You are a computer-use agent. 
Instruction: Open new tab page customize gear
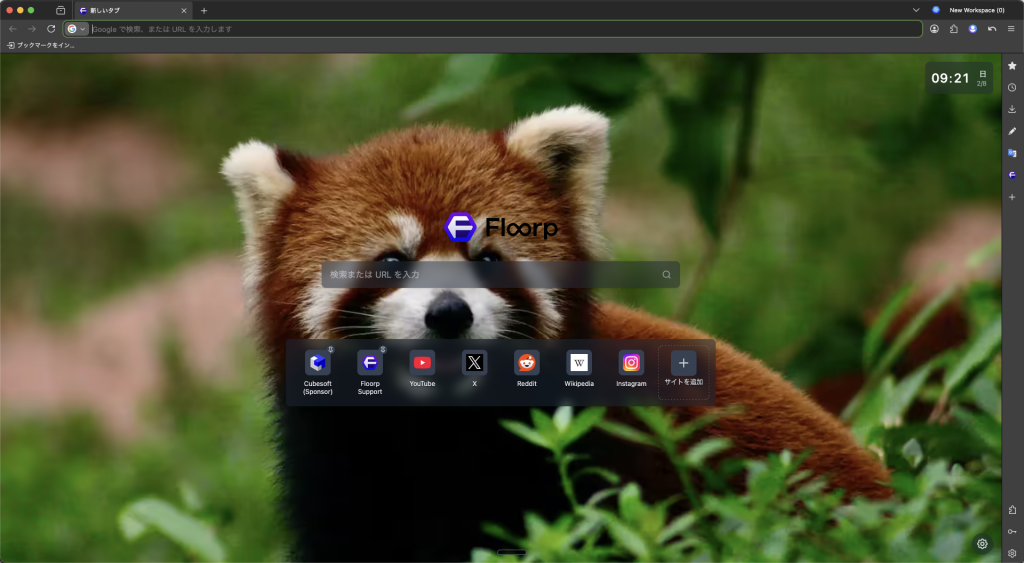[x=982, y=544]
